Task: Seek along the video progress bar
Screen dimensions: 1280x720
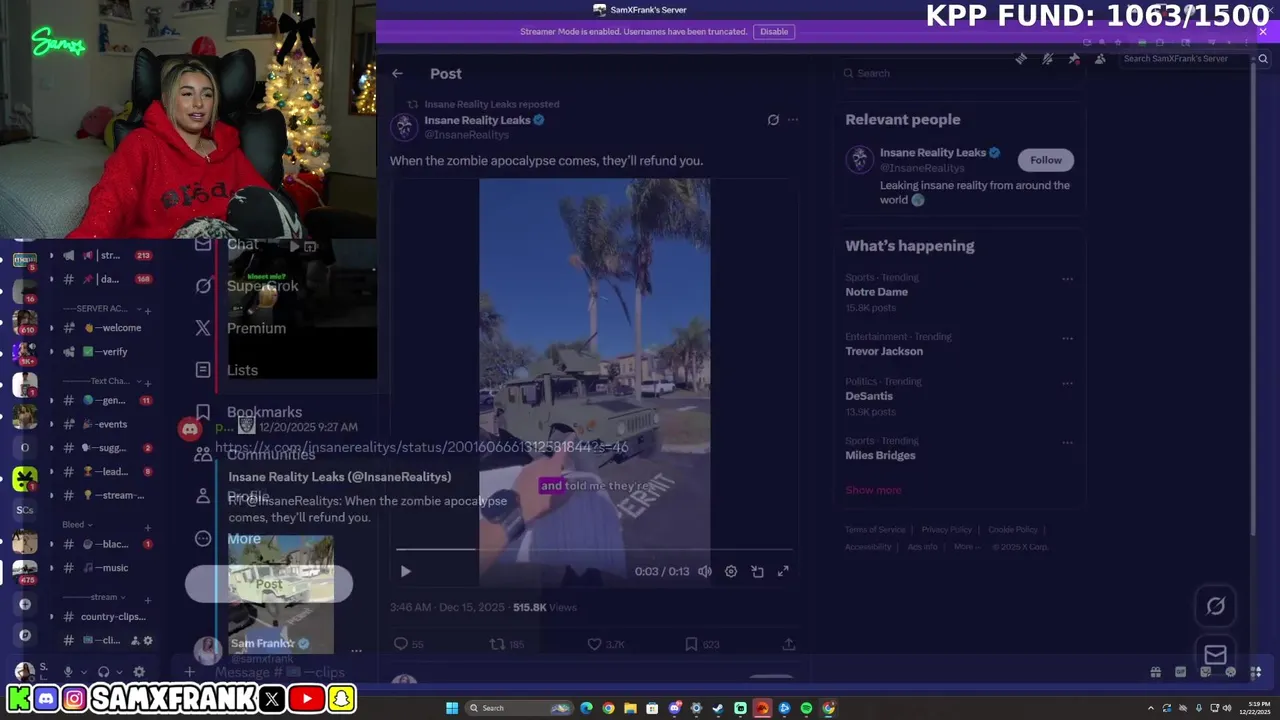Action: pos(594,549)
